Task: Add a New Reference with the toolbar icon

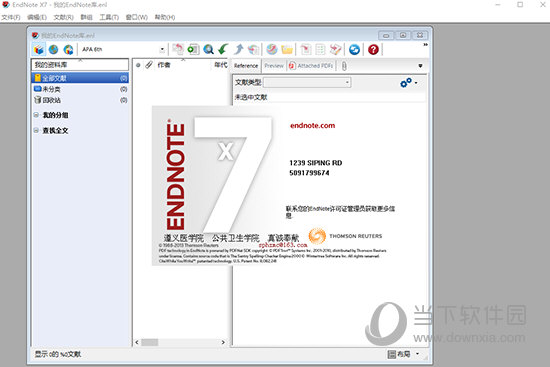Action: [x=193, y=49]
